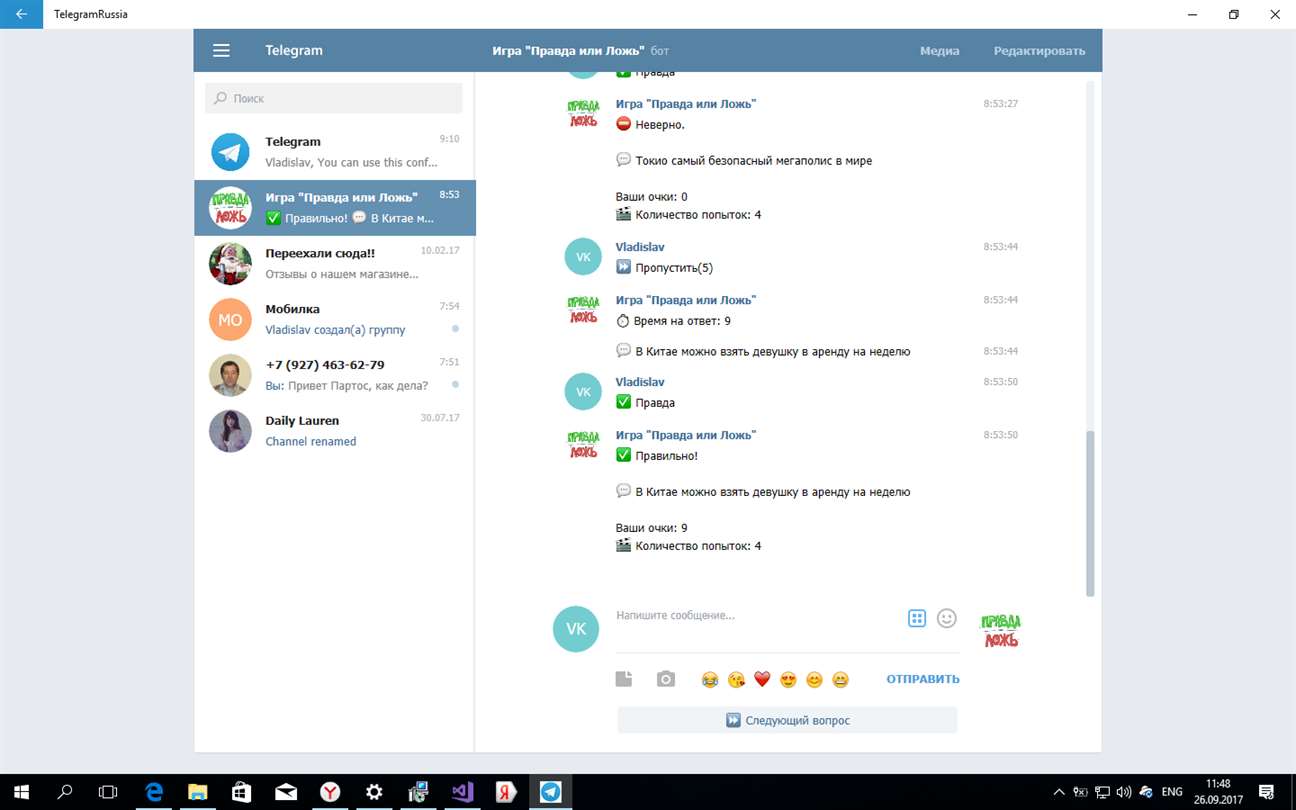The height and width of the screenshot is (810, 1296).
Task: Open the Daily Lauren channel
Action: [335, 431]
